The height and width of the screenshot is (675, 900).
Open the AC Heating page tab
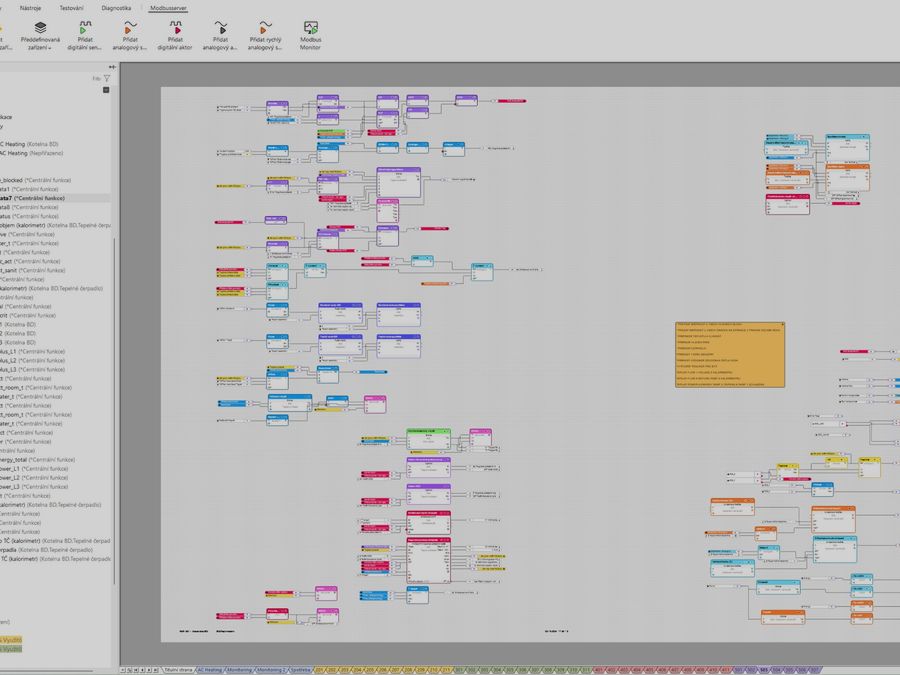point(210,670)
